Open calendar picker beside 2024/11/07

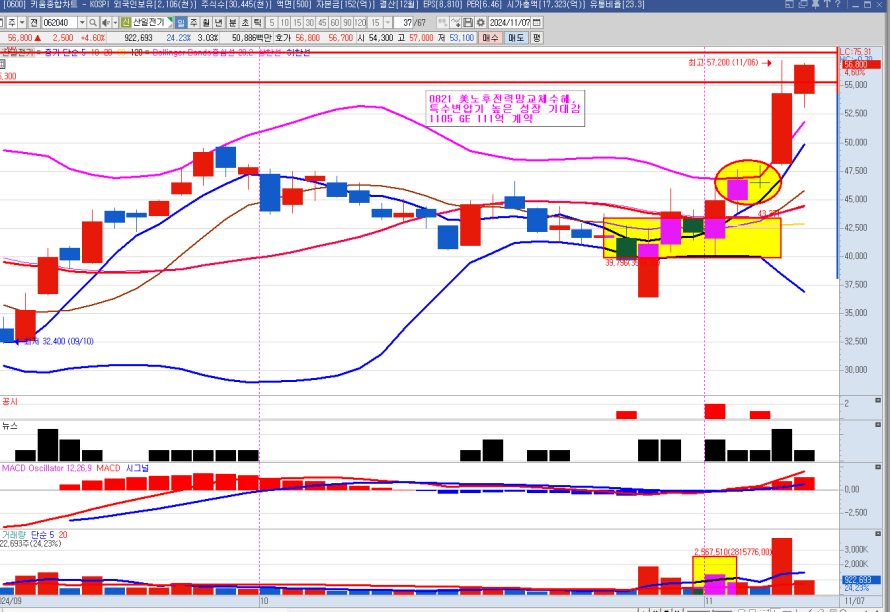(536, 23)
